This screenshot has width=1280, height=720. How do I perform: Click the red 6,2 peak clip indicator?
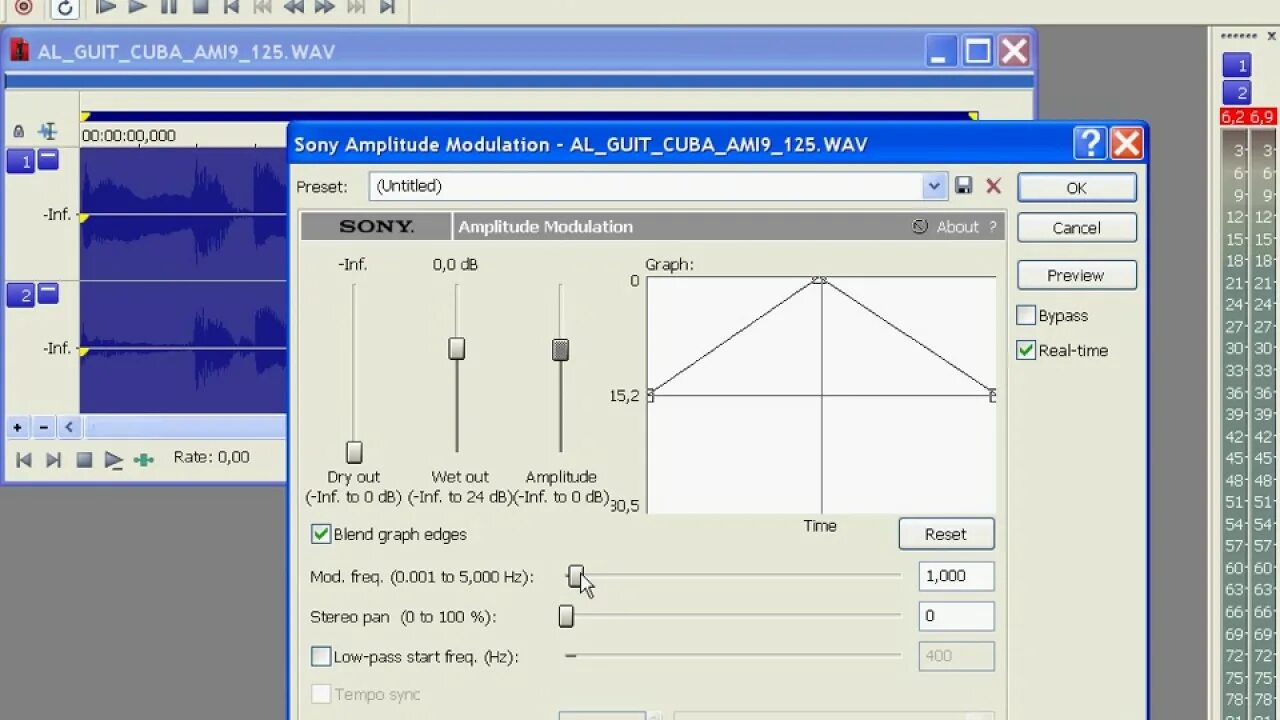(x=1233, y=117)
